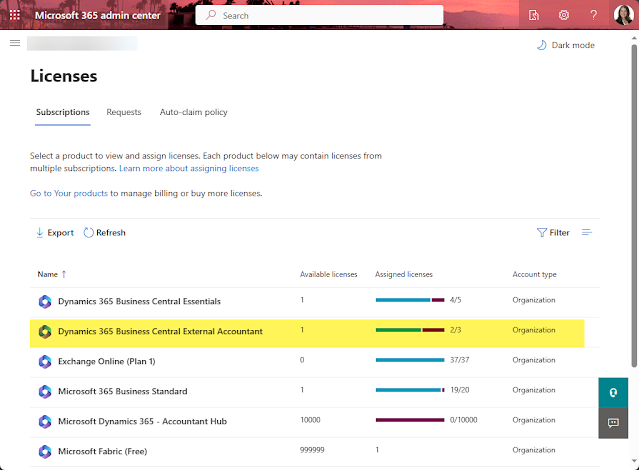Follow the Go to Your products link
Viewport: 639px width, 470px height.
click(69, 193)
